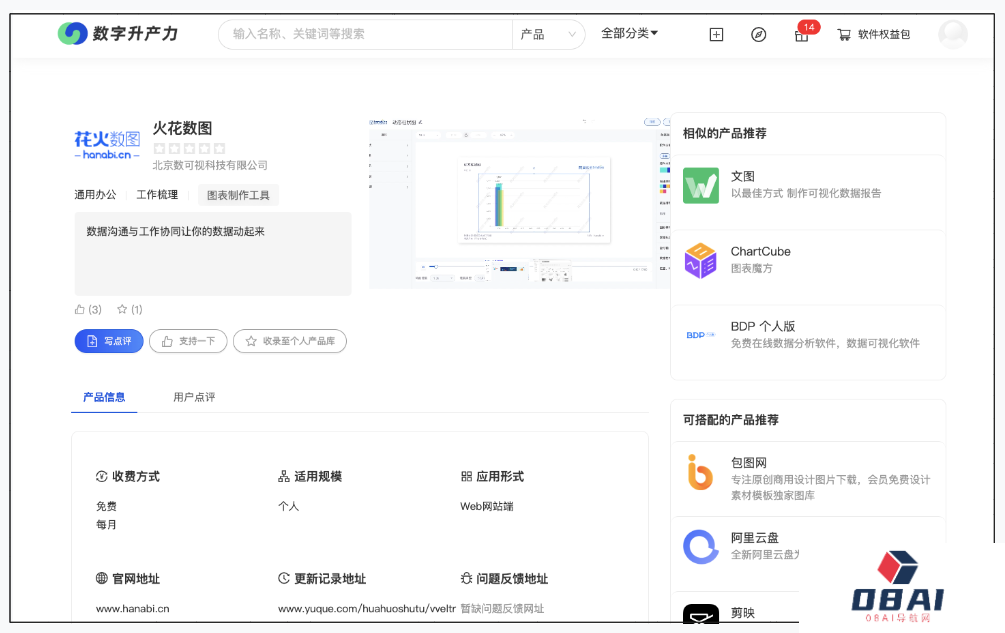Image resolution: width=1005 pixels, height=633 pixels.
Task: Open the user avatar in header
Action: pos(952,34)
